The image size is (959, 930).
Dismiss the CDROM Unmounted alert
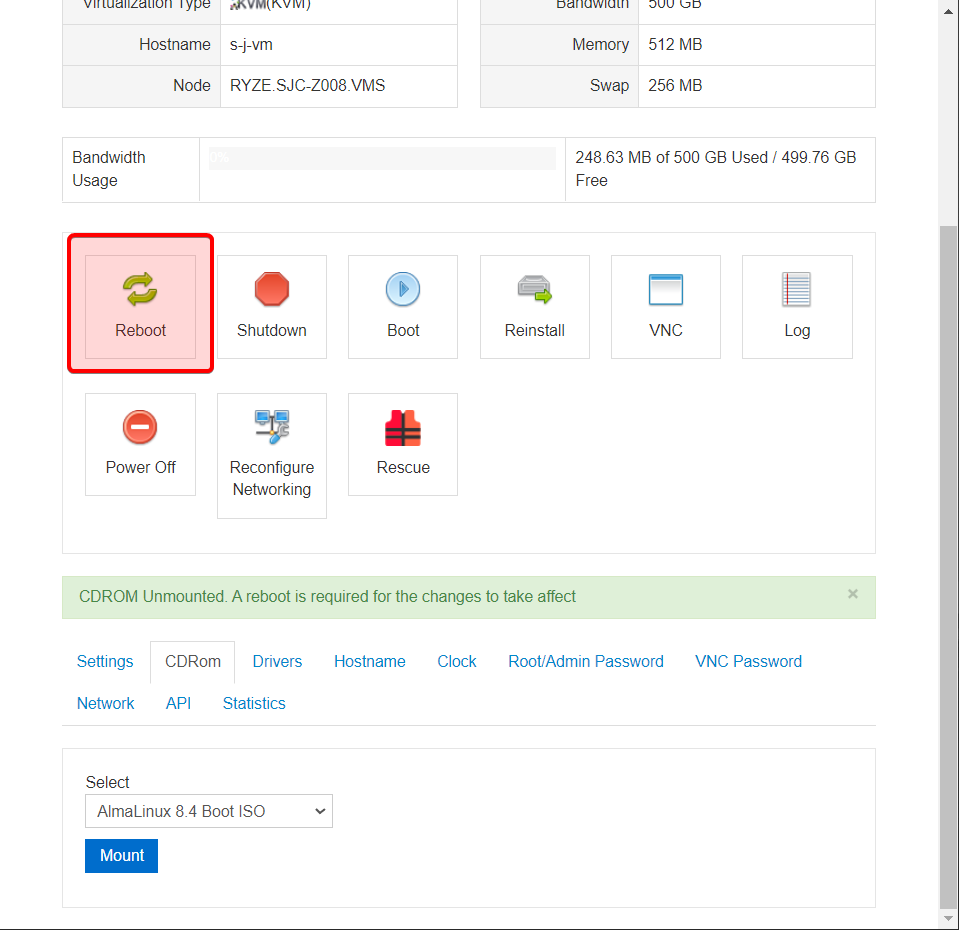point(852,594)
